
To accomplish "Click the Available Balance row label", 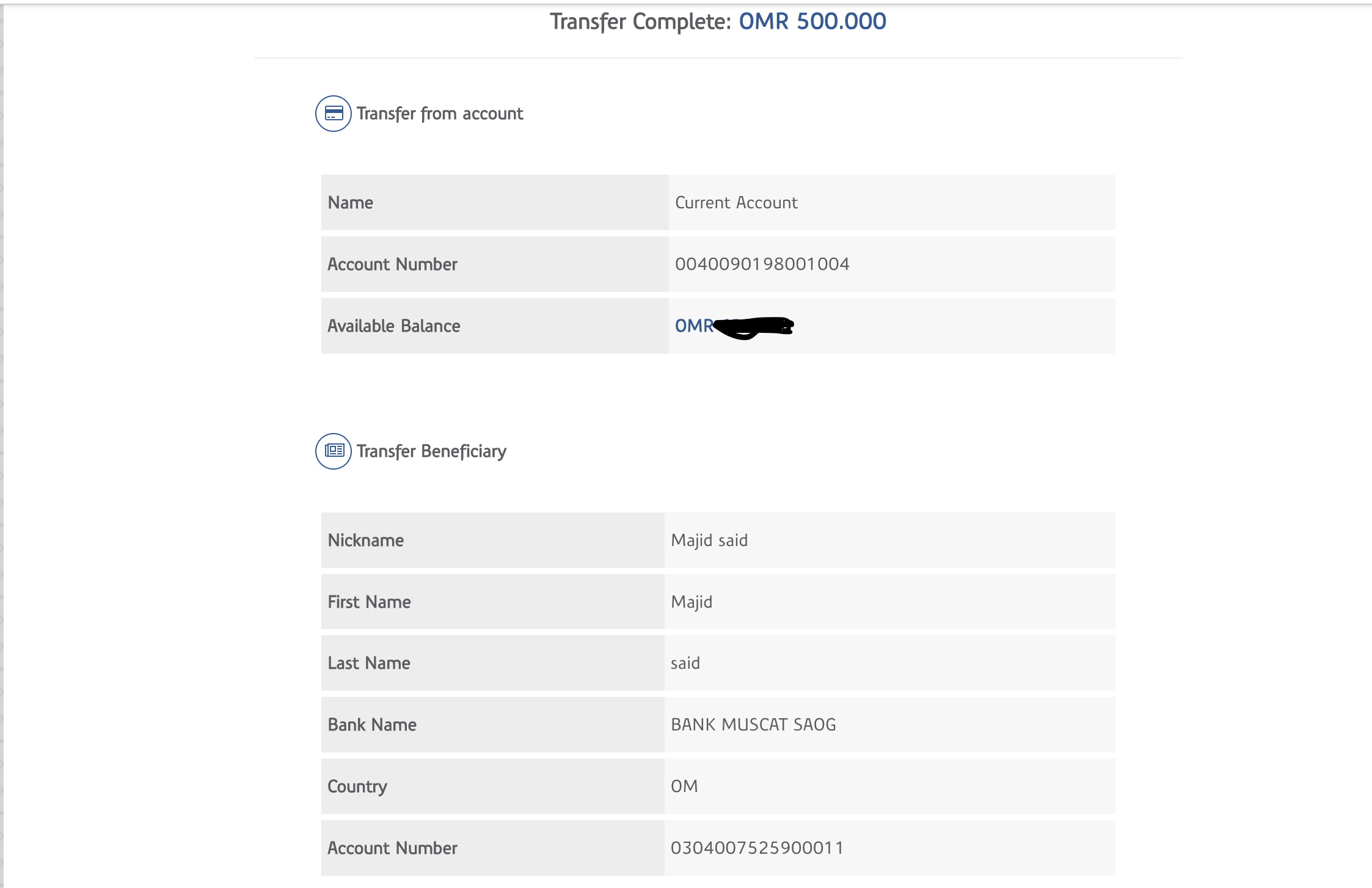I will point(393,326).
